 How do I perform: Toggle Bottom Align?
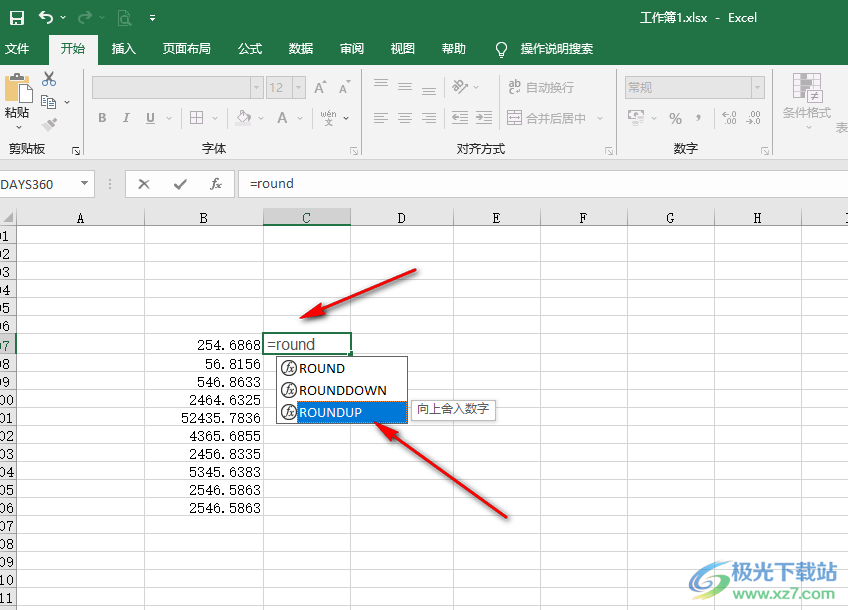[x=429, y=89]
